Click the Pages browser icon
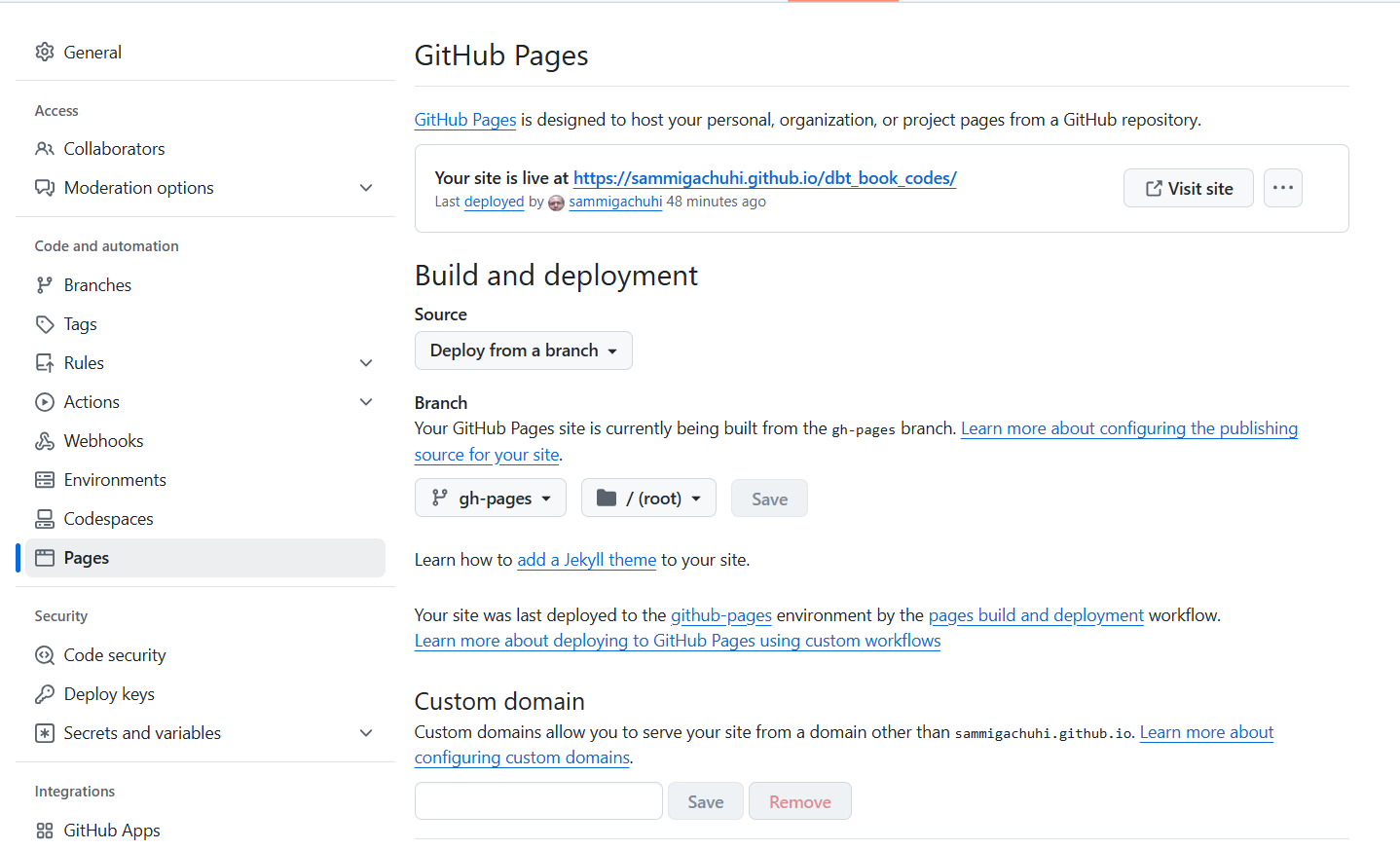The height and width of the screenshot is (850, 1400). pos(45,558)
